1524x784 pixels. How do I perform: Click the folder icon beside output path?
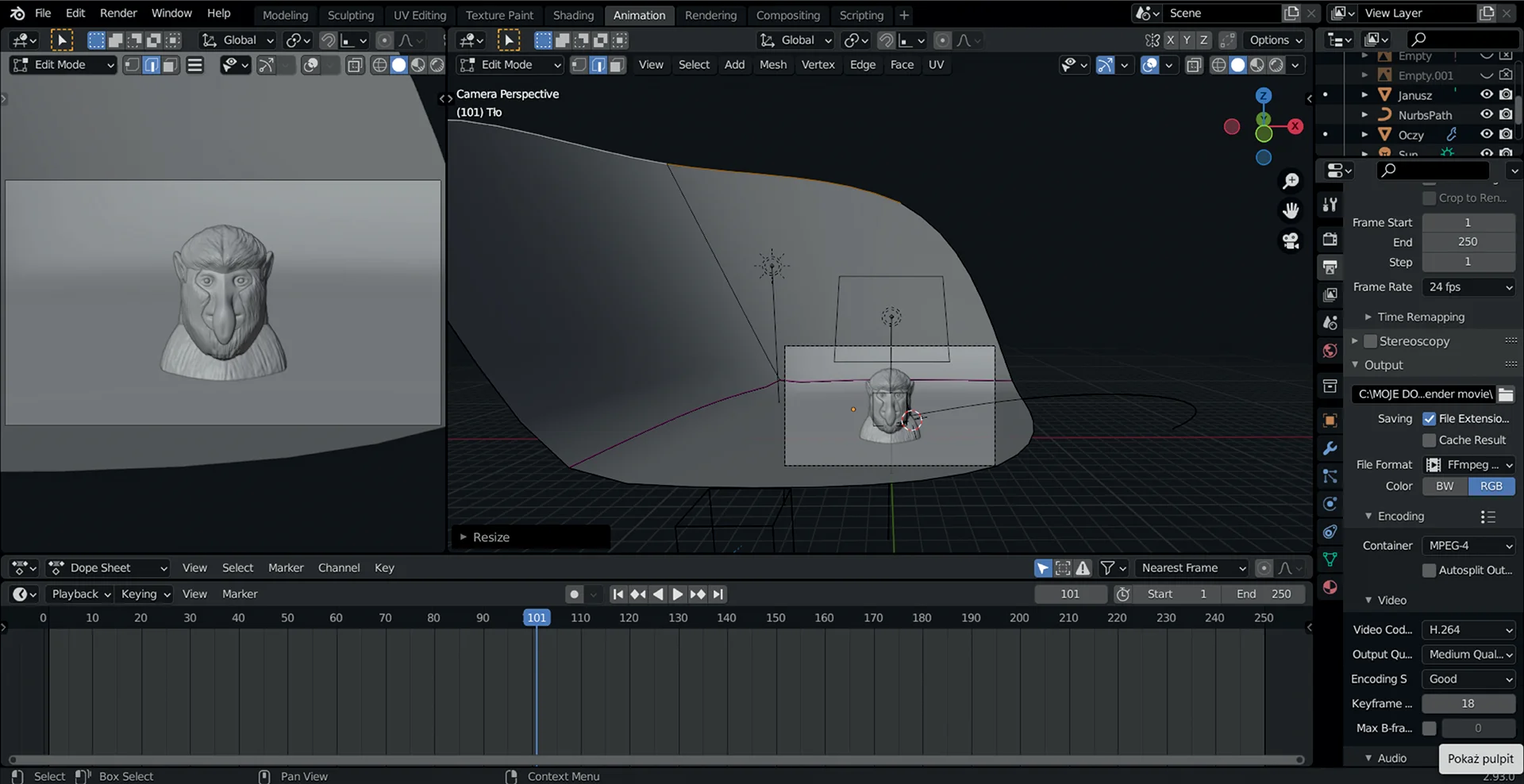1506,394
